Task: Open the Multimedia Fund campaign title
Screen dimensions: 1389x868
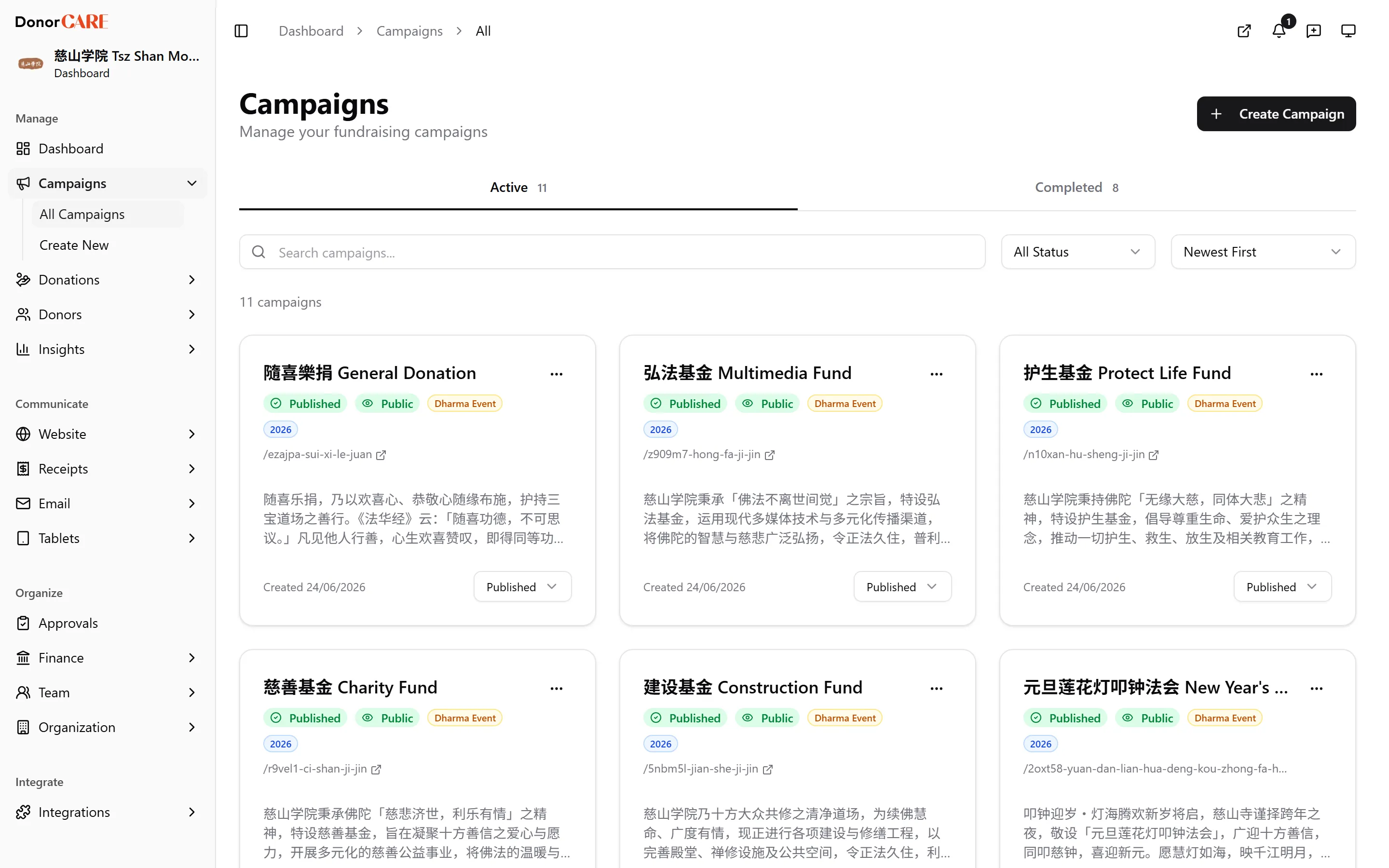Action: tap(747, 373)
